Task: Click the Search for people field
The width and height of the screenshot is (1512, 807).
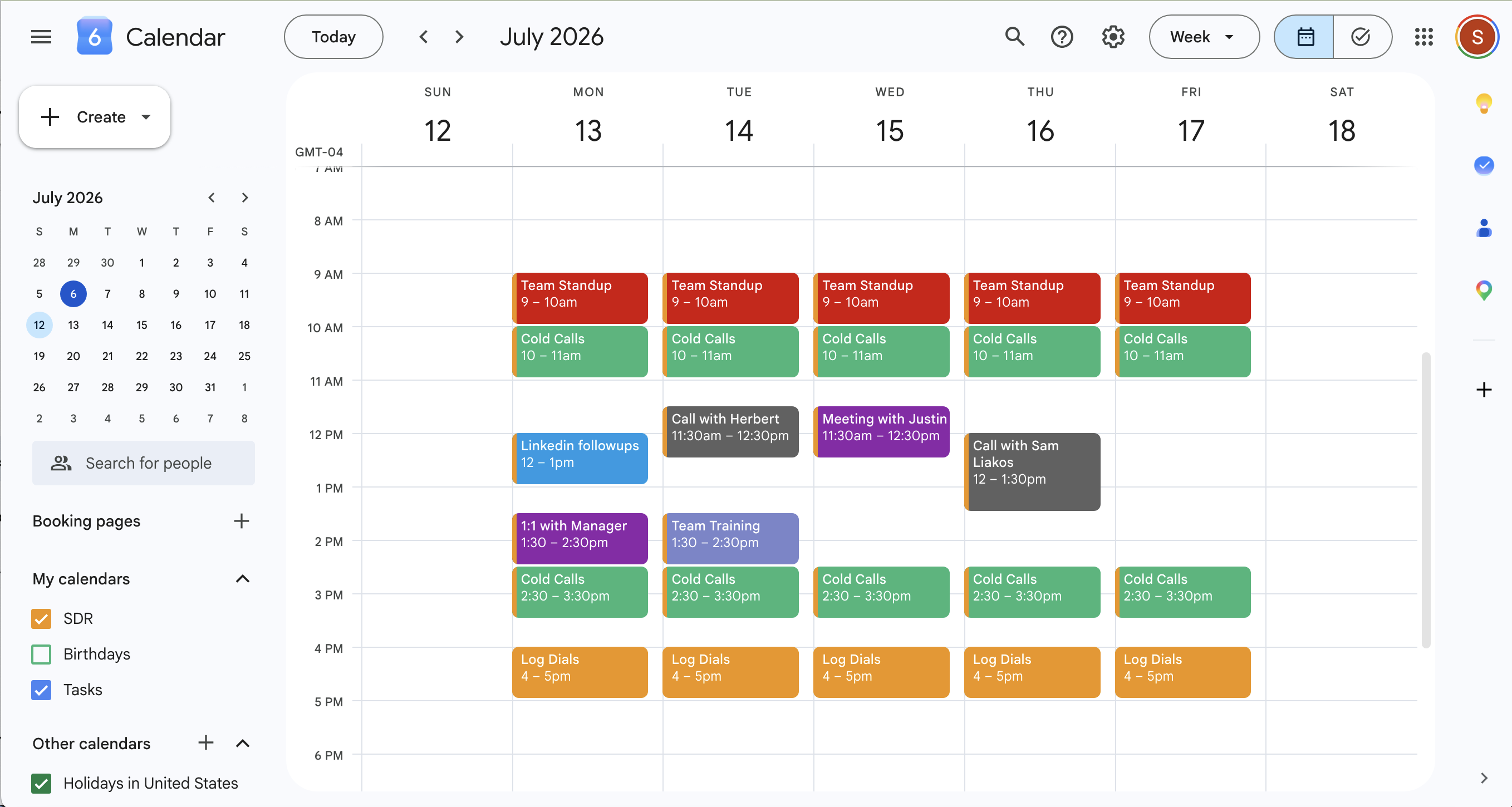Action: coord(143,462)
